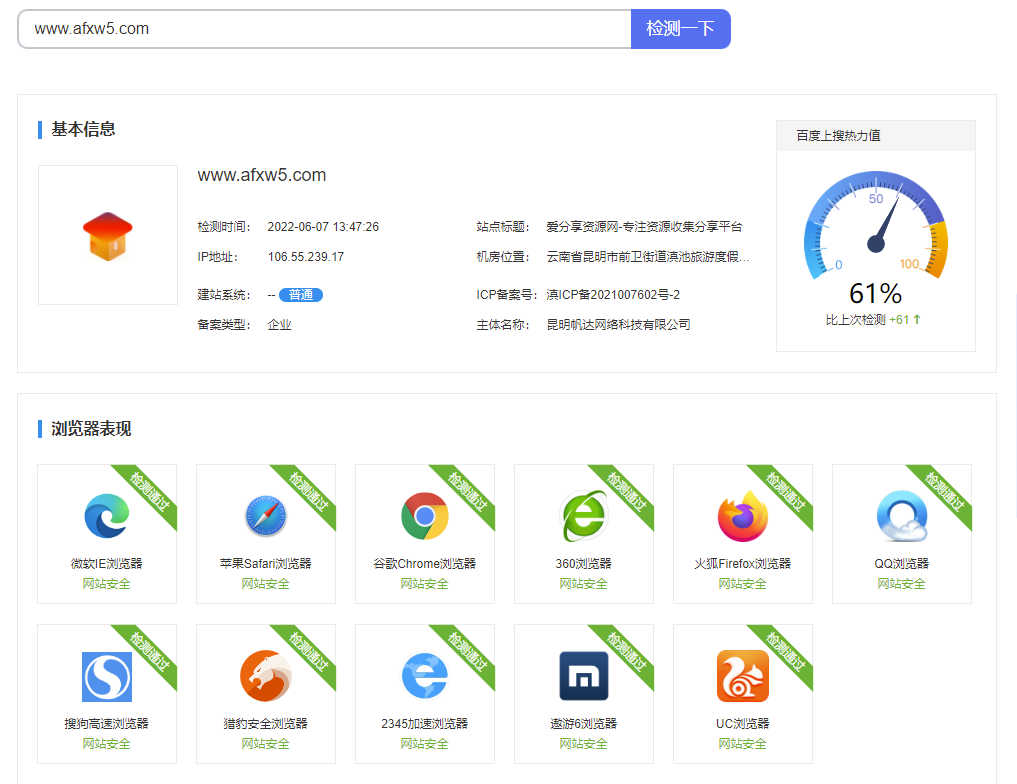The image size is (1017, 784).
Task: Click the truncated 机房位置 value text
Action: coord(648,257)
